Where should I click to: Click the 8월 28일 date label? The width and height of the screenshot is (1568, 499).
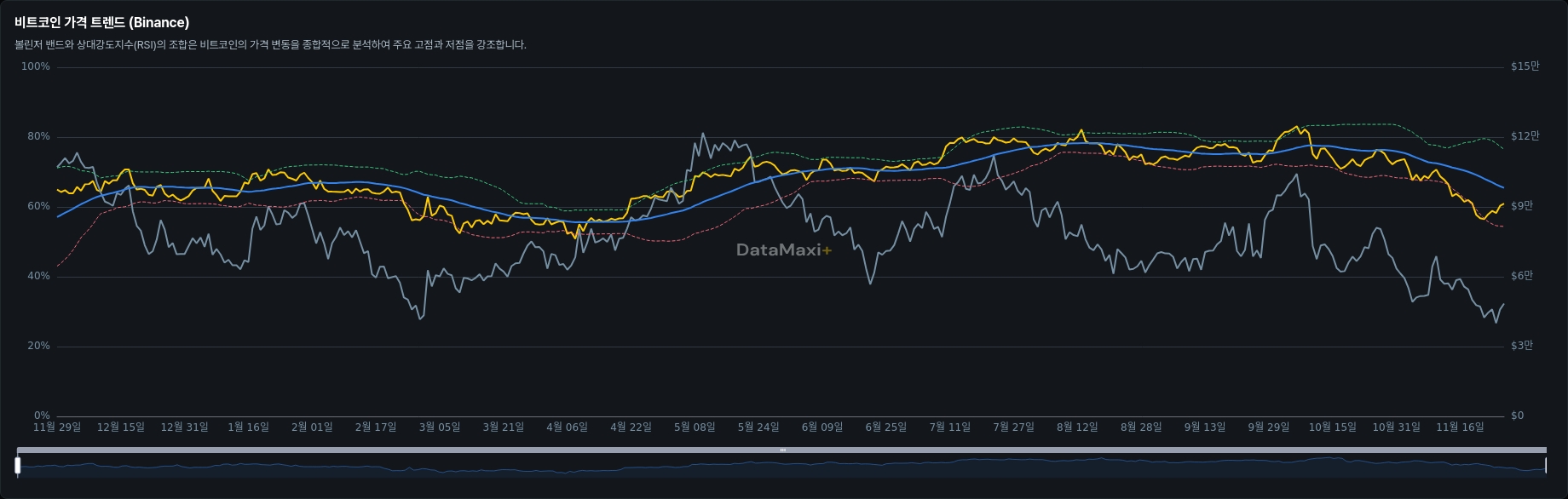[x=1141, y=427]
